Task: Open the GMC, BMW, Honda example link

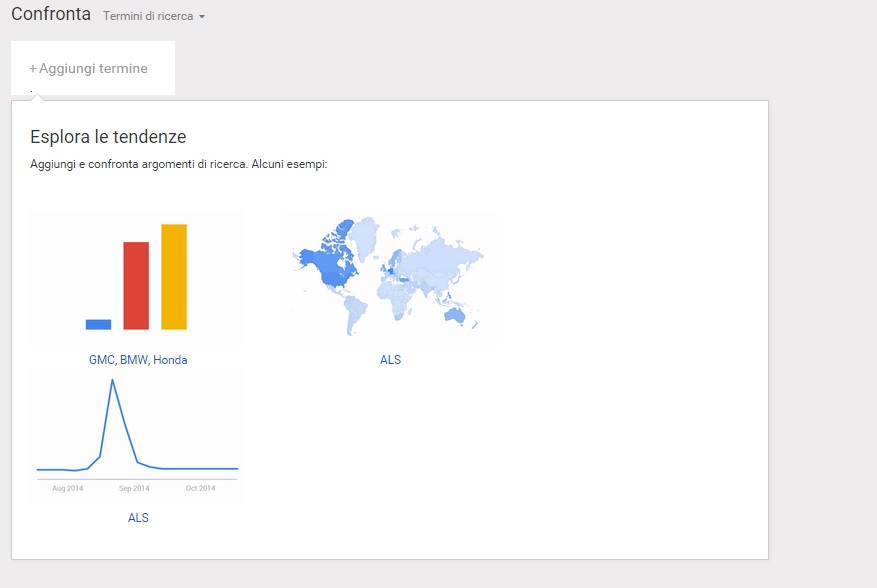Action: tap(138, 360)
